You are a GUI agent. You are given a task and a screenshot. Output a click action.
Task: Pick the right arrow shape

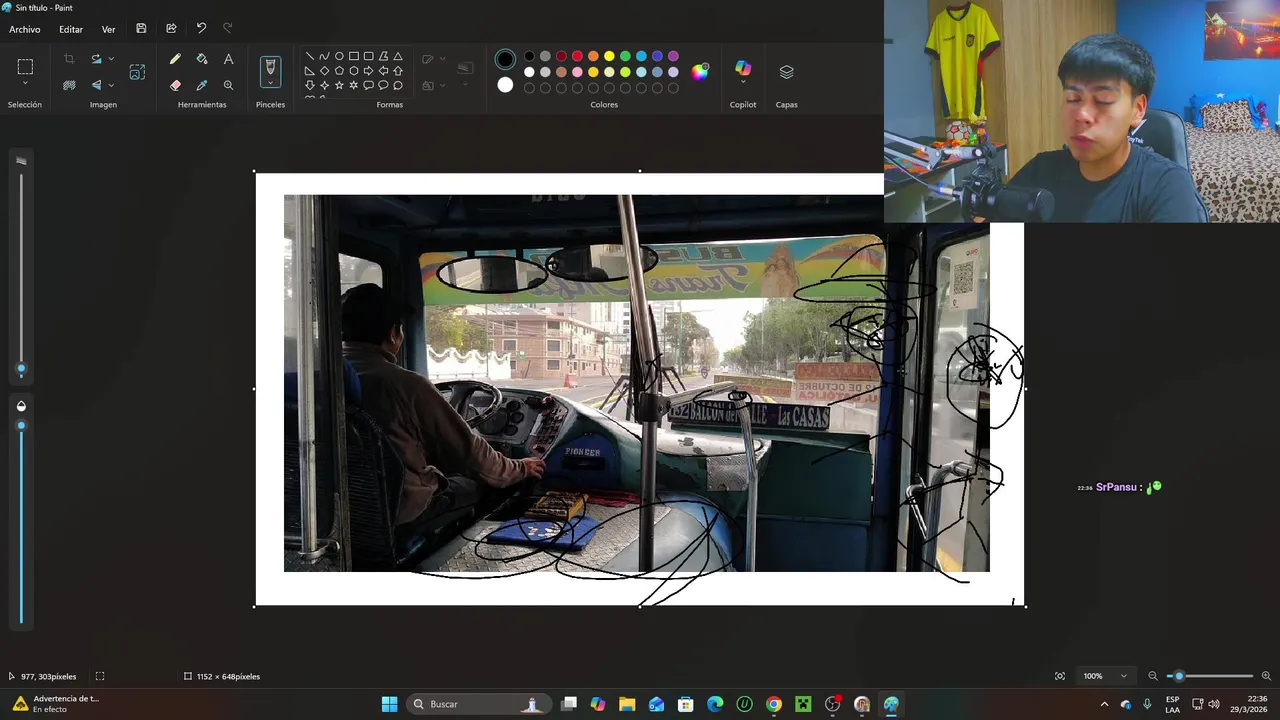point(368,71)
